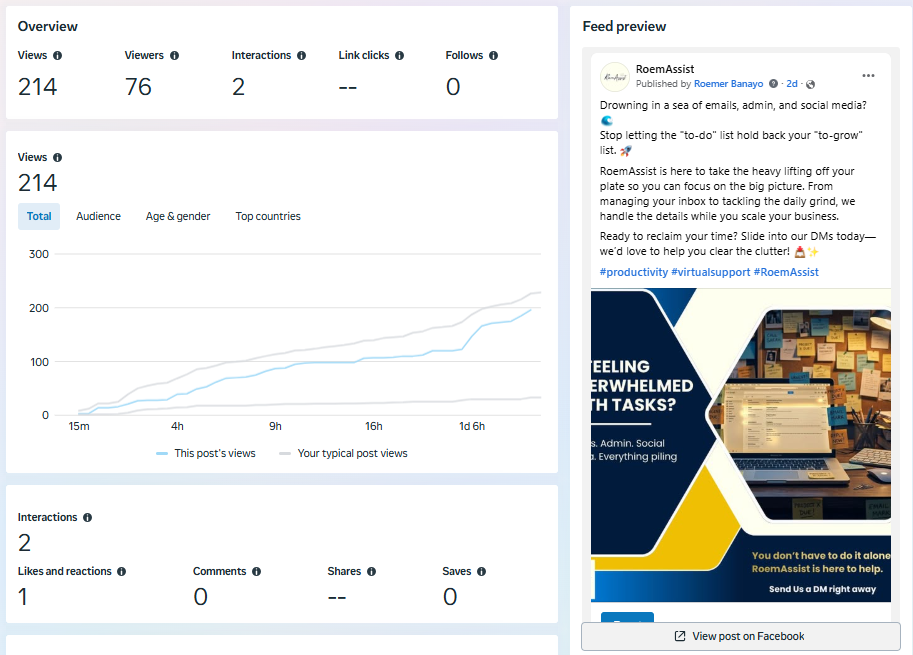Click the #RoemAssist hashtag
The width and height of the screenshot is (913, 655).
click(x=786, y=272)
